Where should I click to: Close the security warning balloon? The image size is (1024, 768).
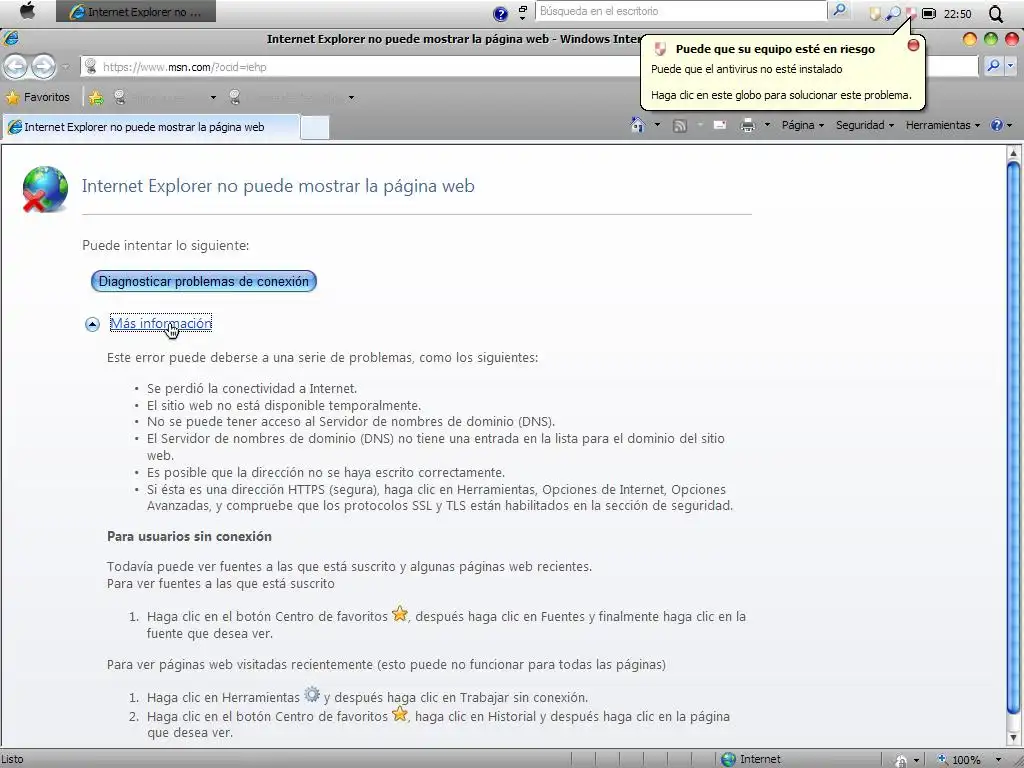(914, 45)
